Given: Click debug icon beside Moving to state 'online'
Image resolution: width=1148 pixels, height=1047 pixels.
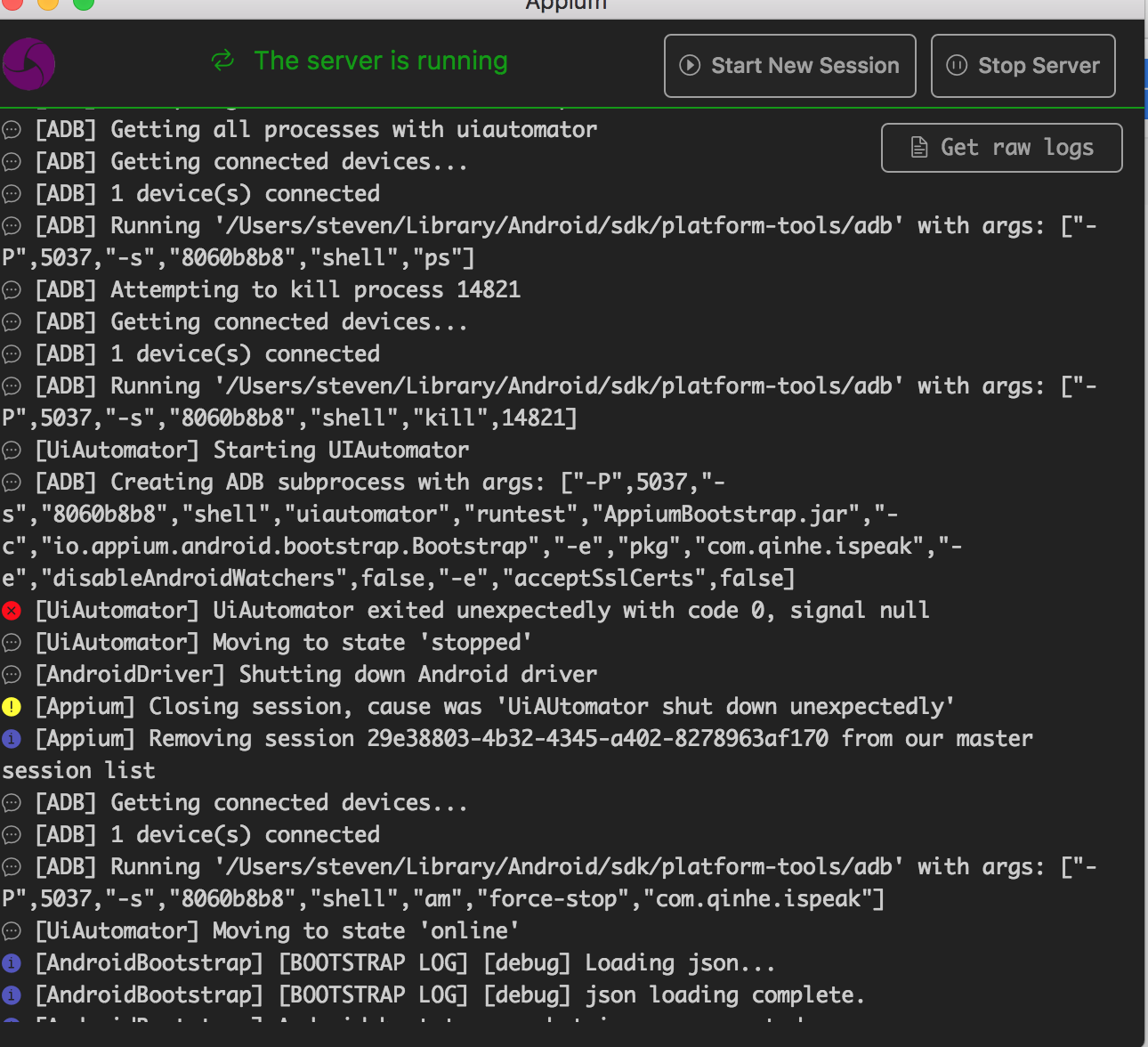Looking at the screenshot, I should [x=12, y=931].
